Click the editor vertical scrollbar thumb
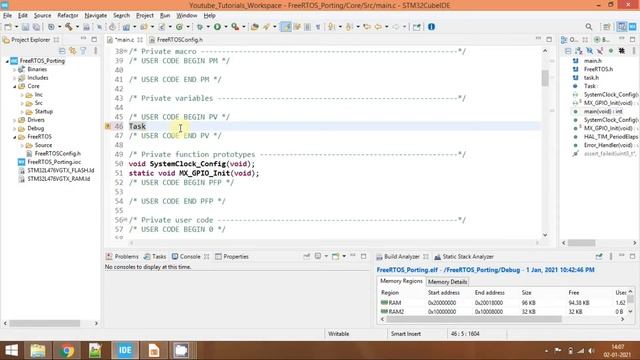This screenshot has height=360, width=640. tap(545, 78)
